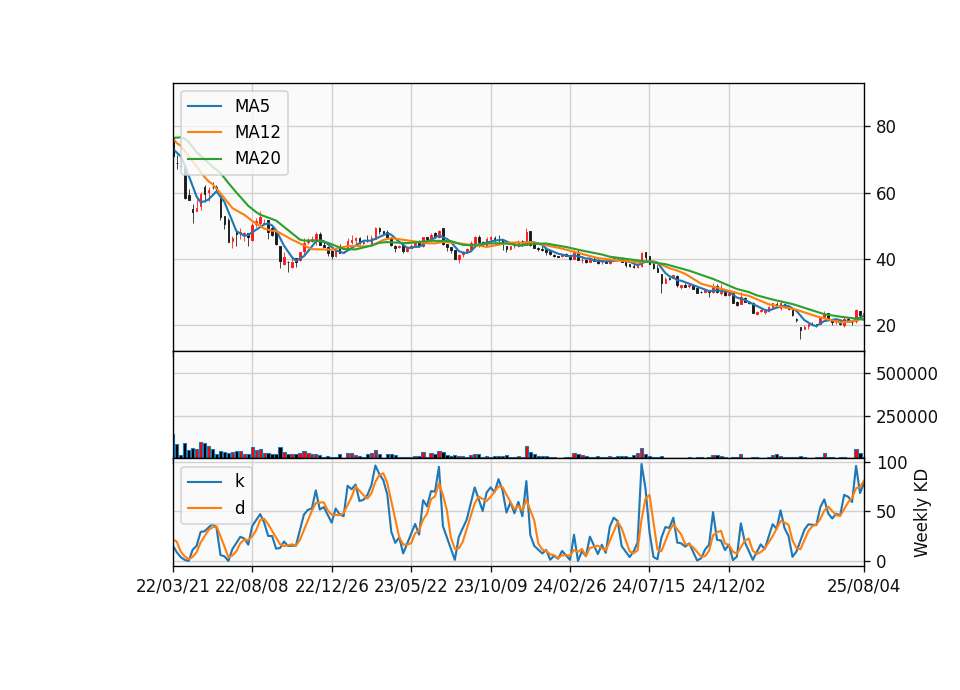Click the d legend label in KD panel
The image size is (960, 690).
[x=239, y=508]
